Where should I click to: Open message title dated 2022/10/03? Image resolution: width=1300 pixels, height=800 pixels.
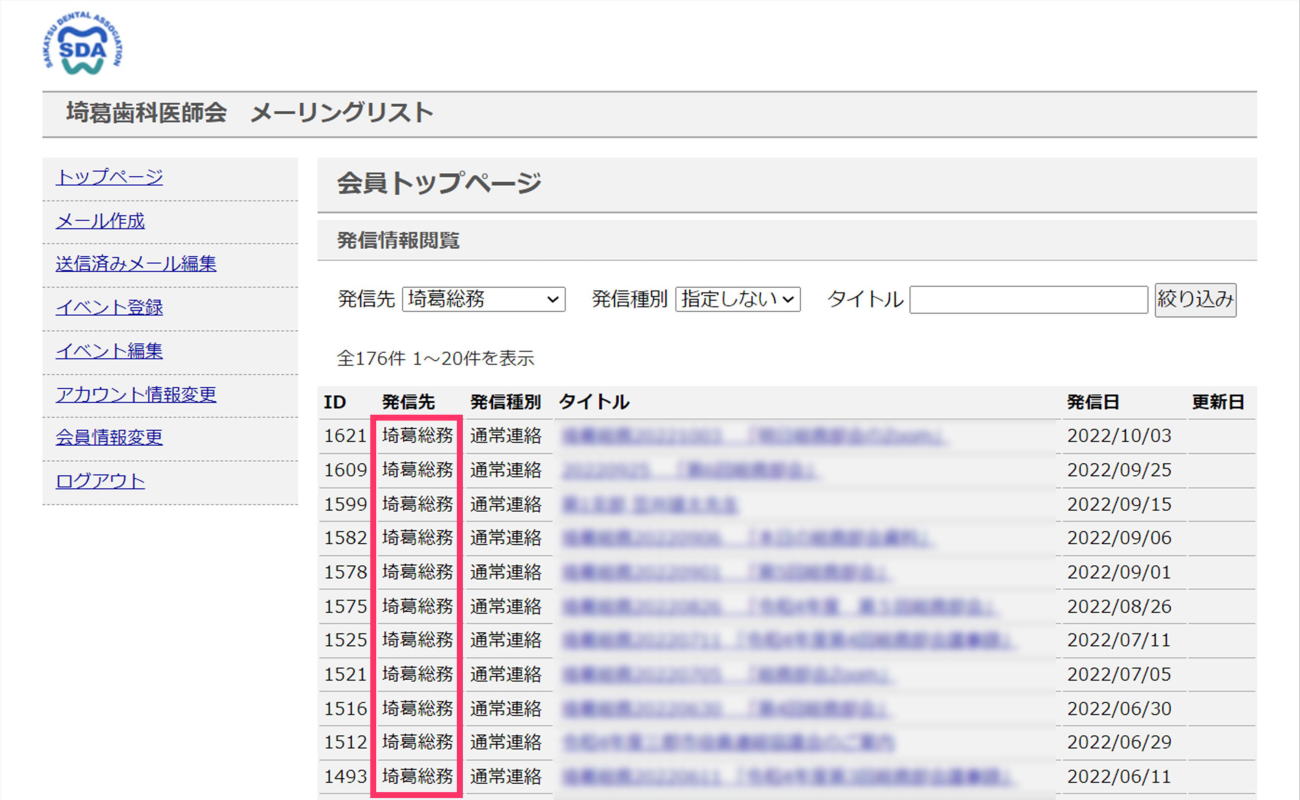pyautogui.click(x=753, y=436)
